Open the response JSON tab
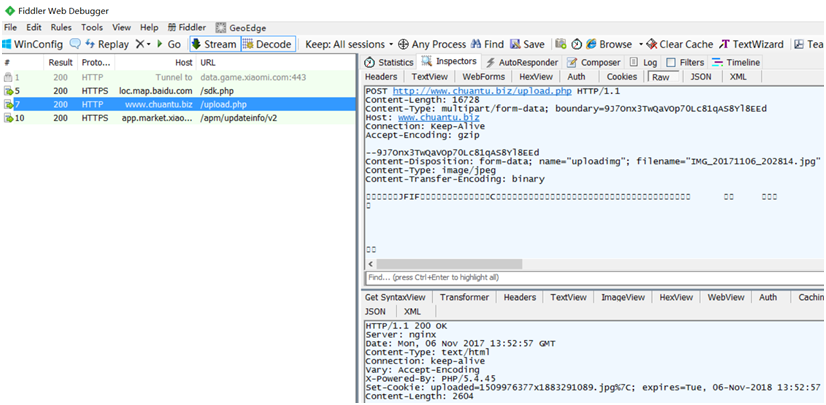The width and height of the screenshot is (826, 405). click(375, 311)
